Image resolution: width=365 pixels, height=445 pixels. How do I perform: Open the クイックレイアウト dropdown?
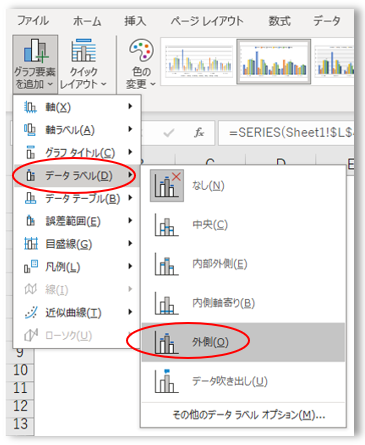pyautogui.click(x=83, y=64)
